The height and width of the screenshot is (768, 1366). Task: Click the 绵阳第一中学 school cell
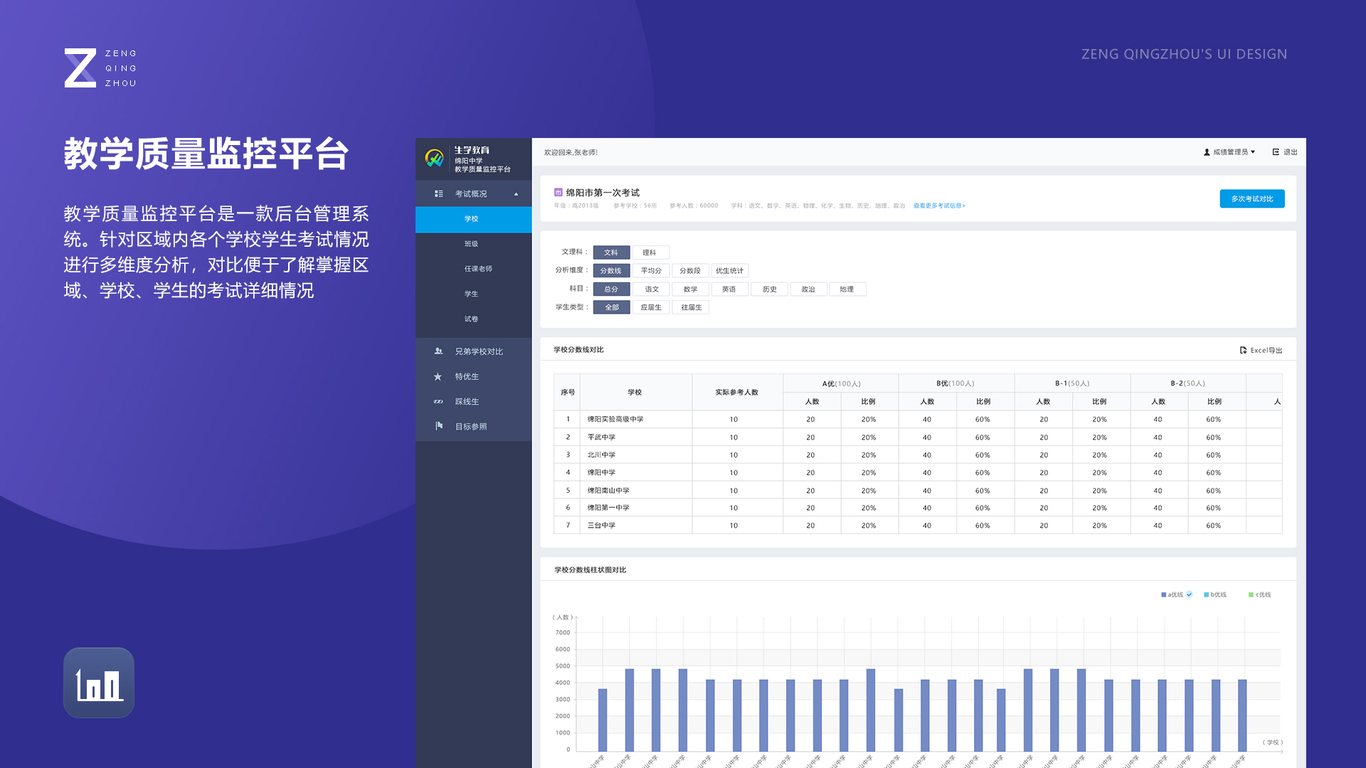coord(608,508)
